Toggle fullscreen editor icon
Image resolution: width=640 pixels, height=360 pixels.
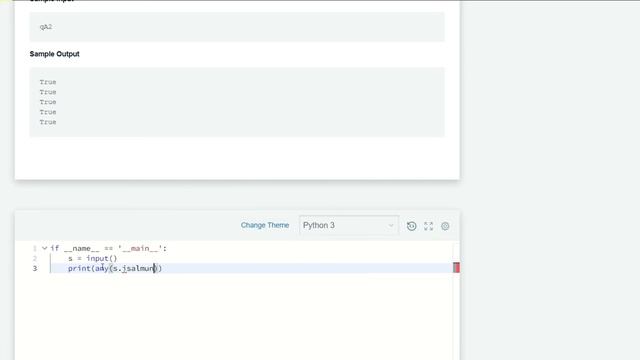(x=428, y=226)
